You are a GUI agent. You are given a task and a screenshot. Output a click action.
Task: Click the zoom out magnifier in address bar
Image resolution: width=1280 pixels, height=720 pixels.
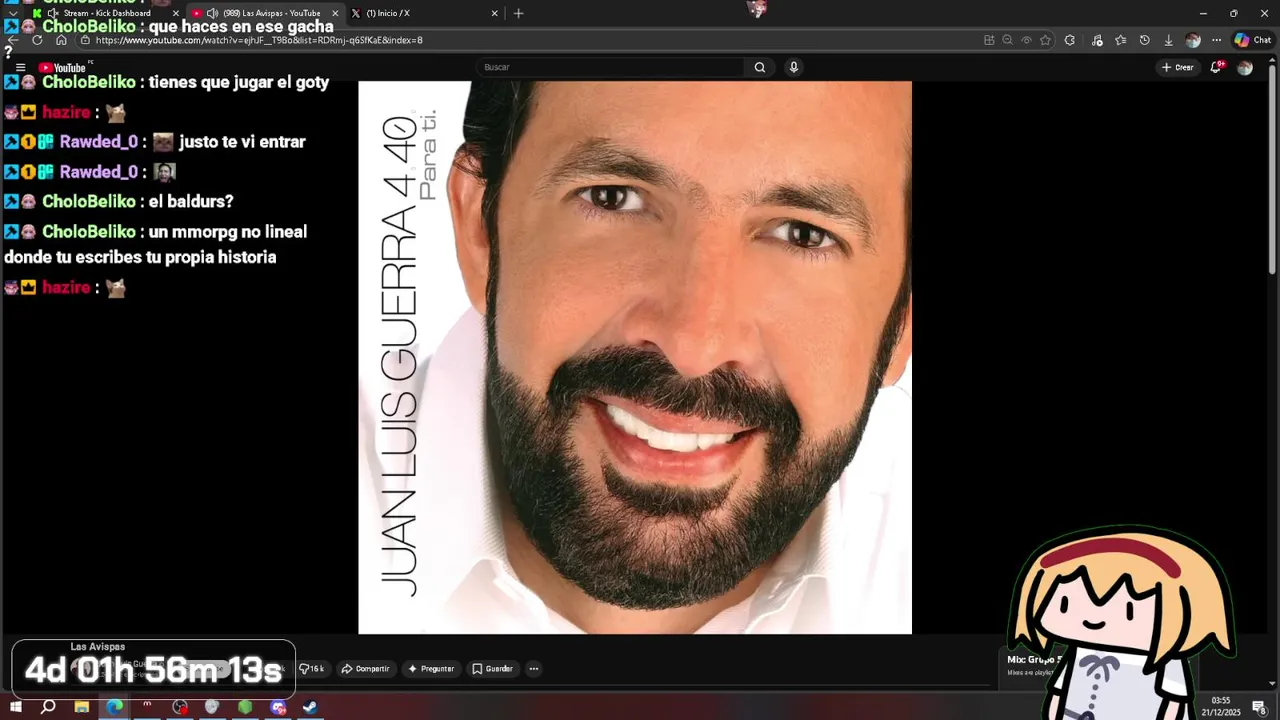click(1007, 40)
